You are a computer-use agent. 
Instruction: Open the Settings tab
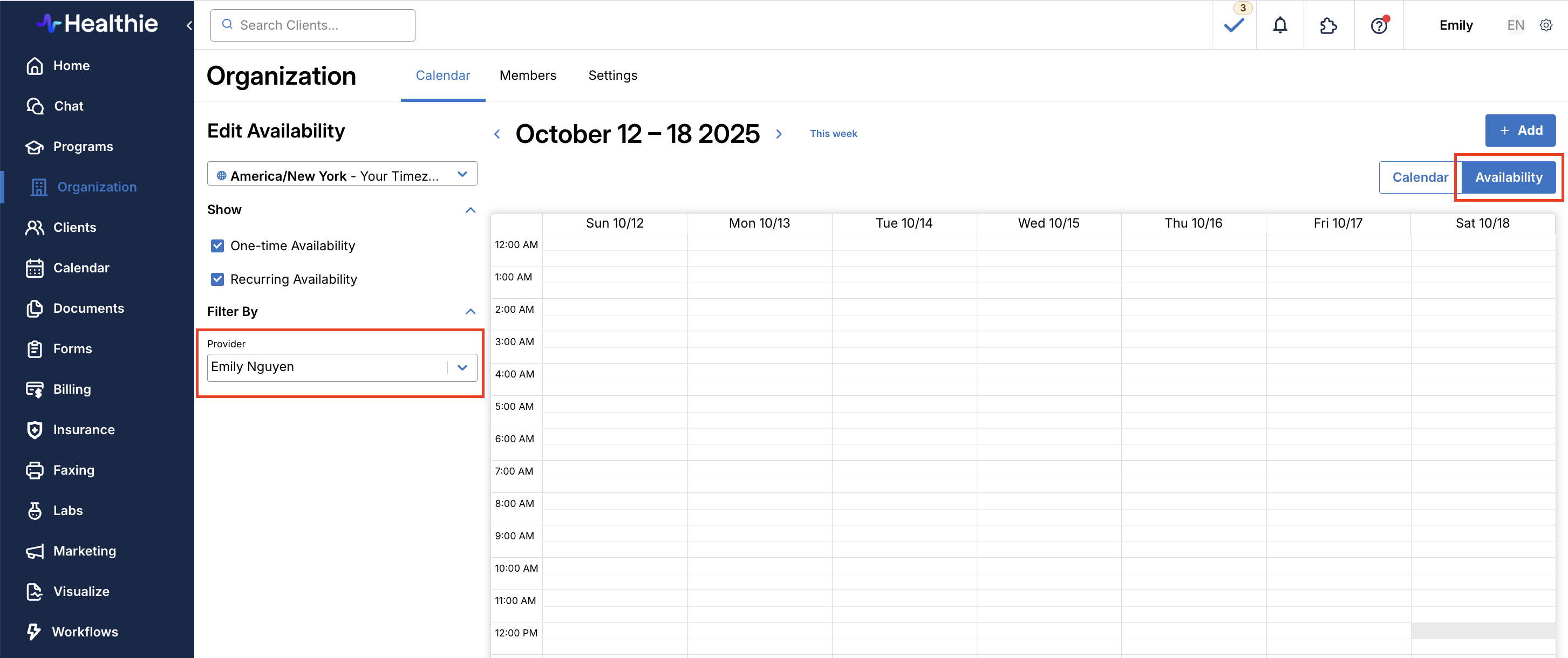[x=612, y=76]
